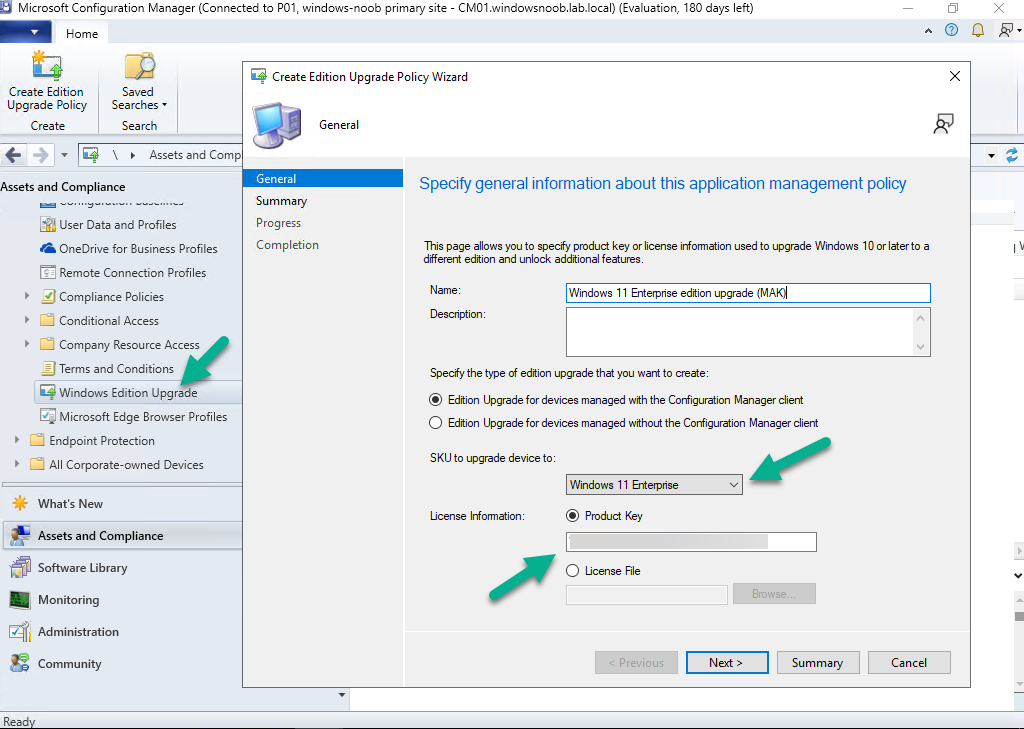The height and width of the screenshot is (729, 1024).
Task: Click the User Data and Profiles icon
Action: coord(48,225)
